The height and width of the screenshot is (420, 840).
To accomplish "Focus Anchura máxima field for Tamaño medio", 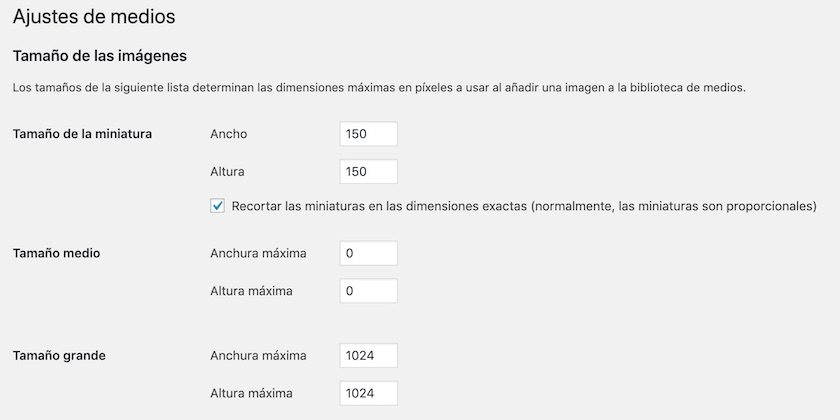I will coord(368,253).
